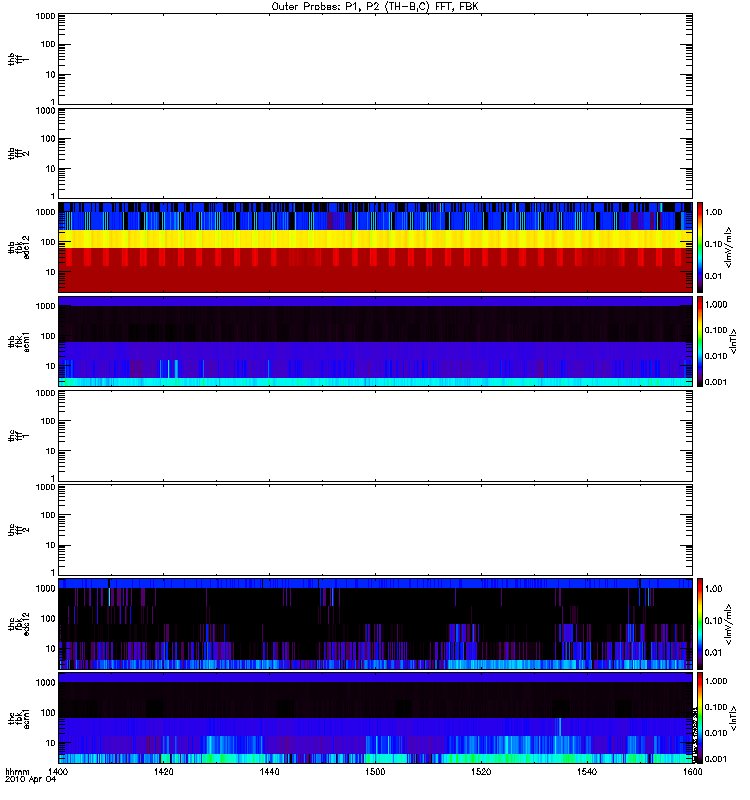Click the 1420 time tick label
Screen dimensions: 750x800
pyautogui.click(x=164, y=771)
